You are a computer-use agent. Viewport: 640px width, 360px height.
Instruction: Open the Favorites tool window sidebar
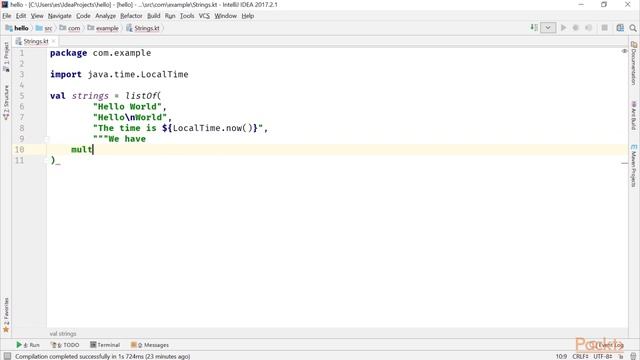click(x=6, y=315)
